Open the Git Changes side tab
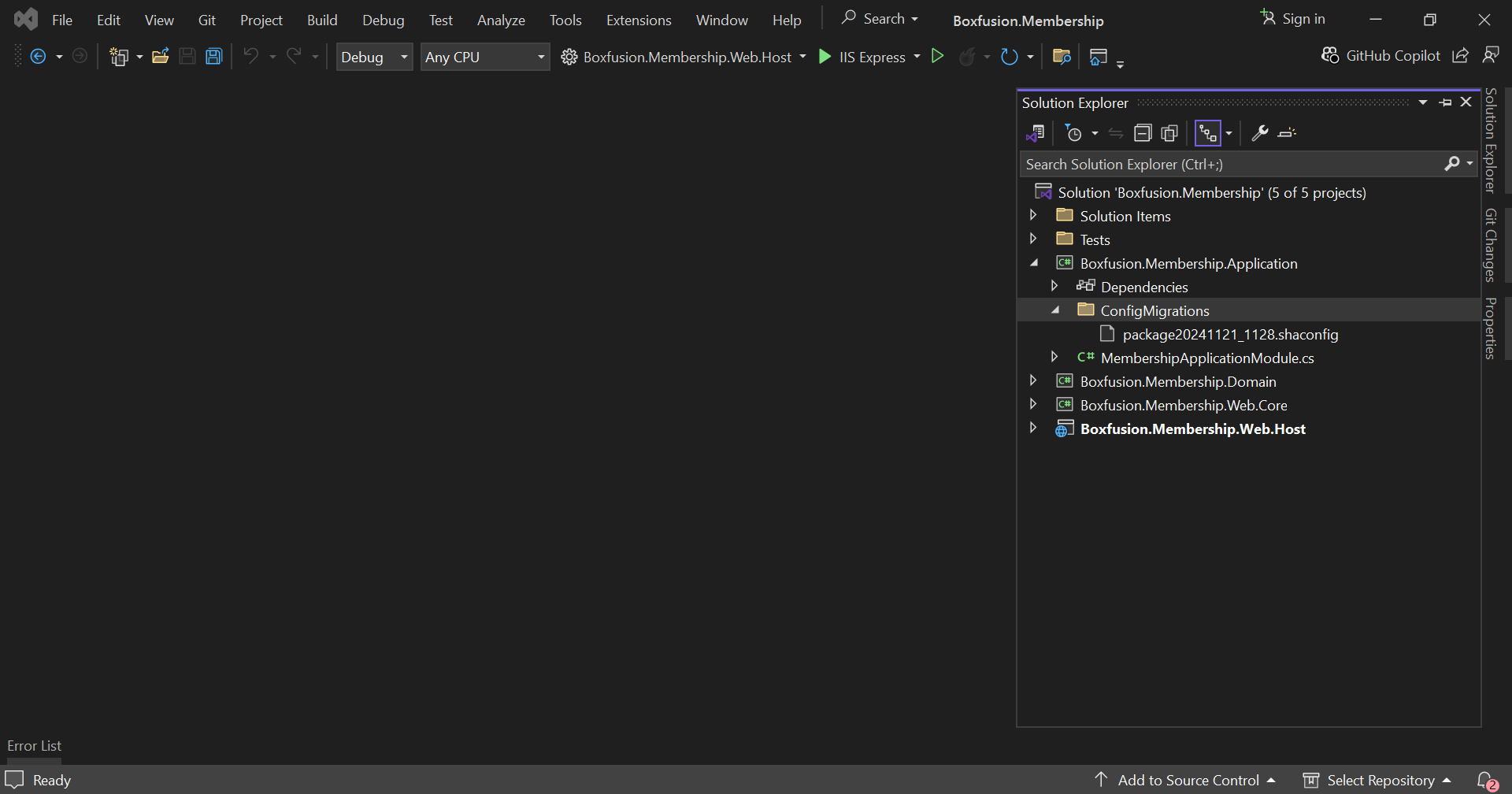This screenshot has height=794, width=1512. coord(1490,245)
